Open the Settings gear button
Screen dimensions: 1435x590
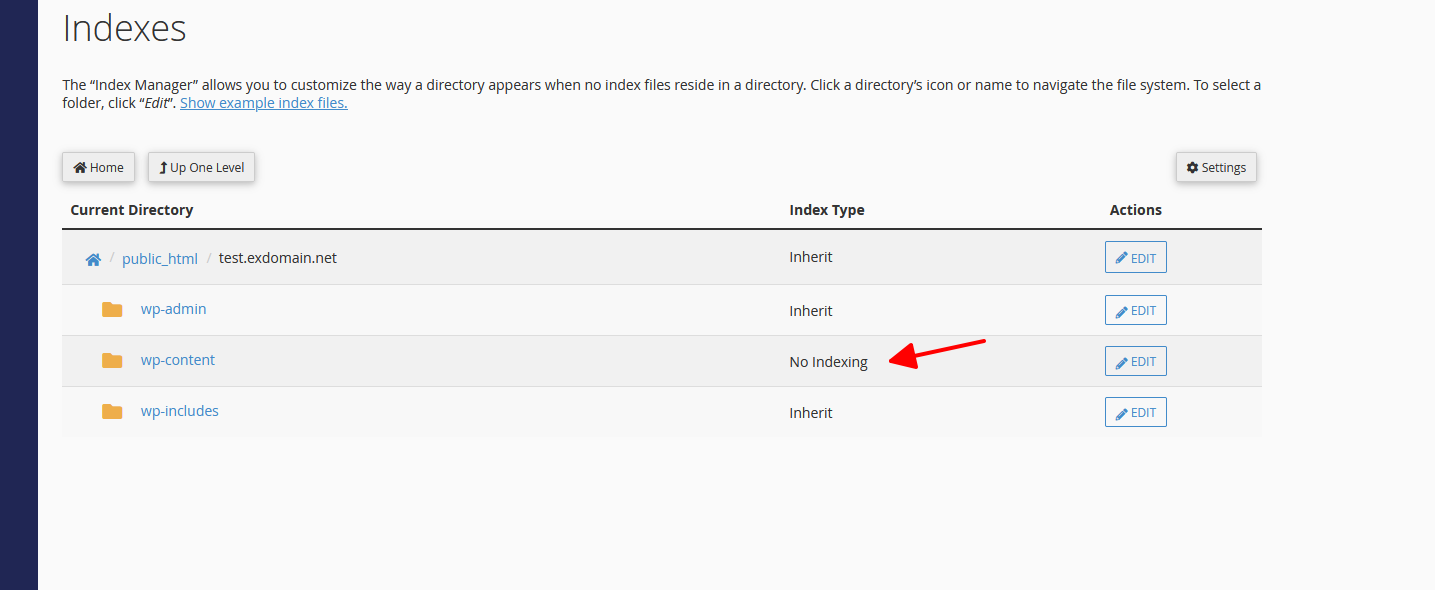tap(1216, 168)
